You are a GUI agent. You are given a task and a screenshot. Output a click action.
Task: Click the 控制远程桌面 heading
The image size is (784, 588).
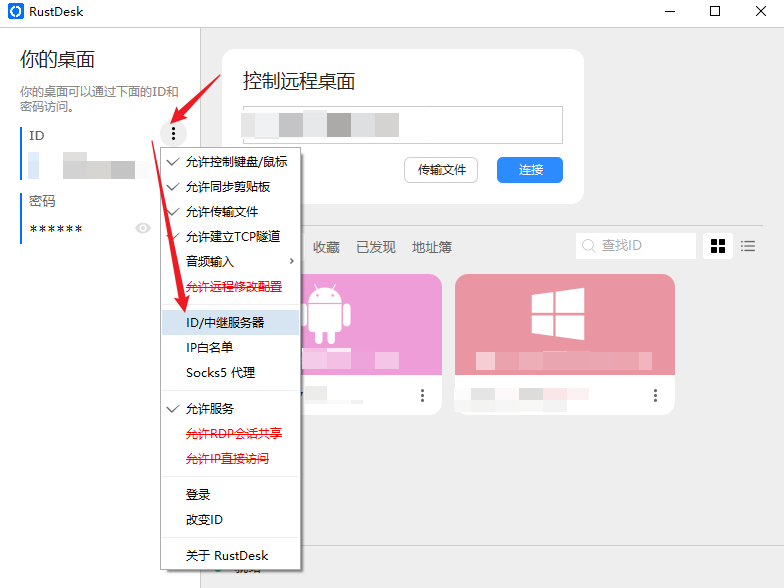(x=299, y=81)
